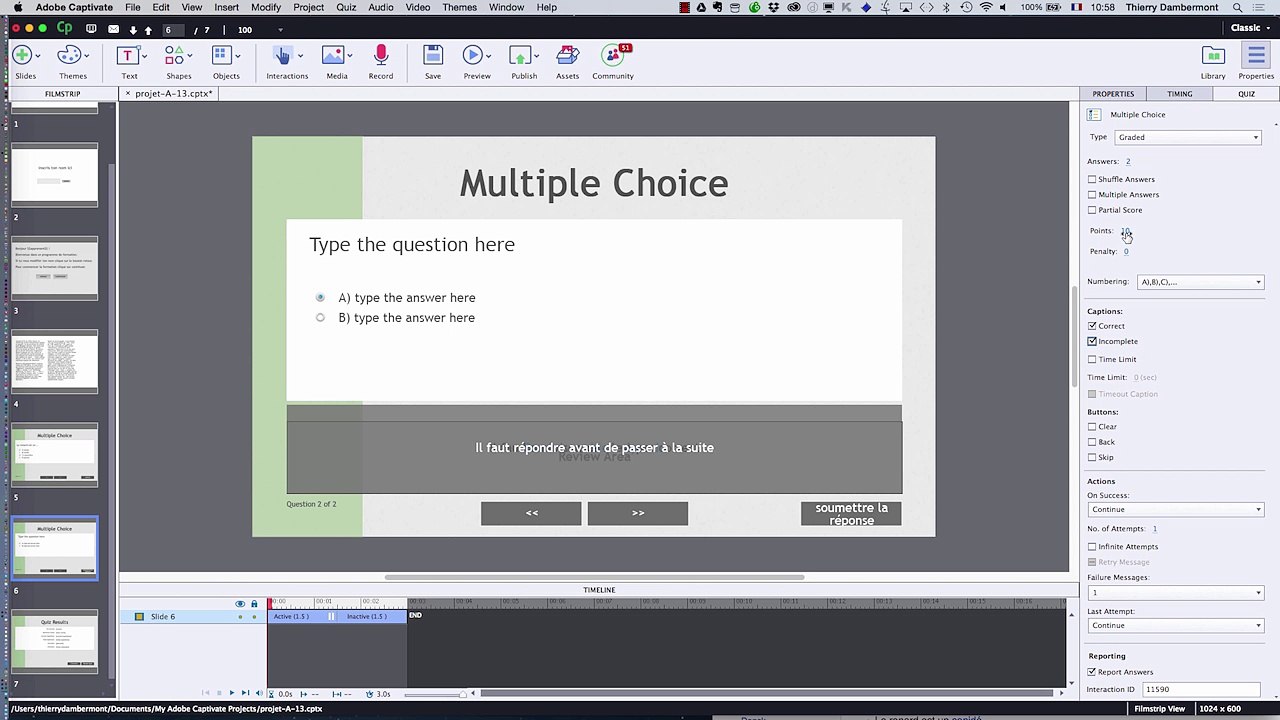Open the Quiz menu
1280x720 pixels.
(346, 7)
